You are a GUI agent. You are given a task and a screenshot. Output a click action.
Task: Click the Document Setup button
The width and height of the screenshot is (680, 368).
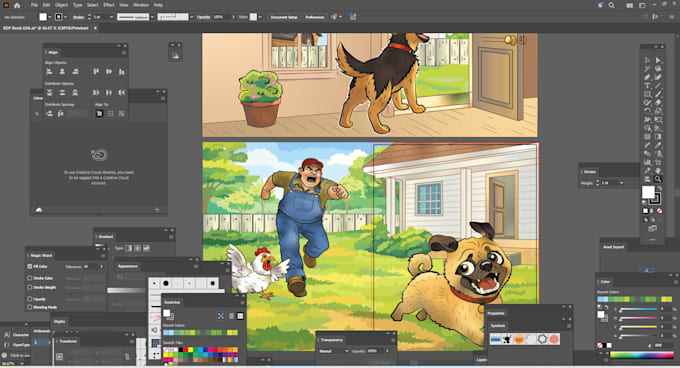(x=284, y=17)
